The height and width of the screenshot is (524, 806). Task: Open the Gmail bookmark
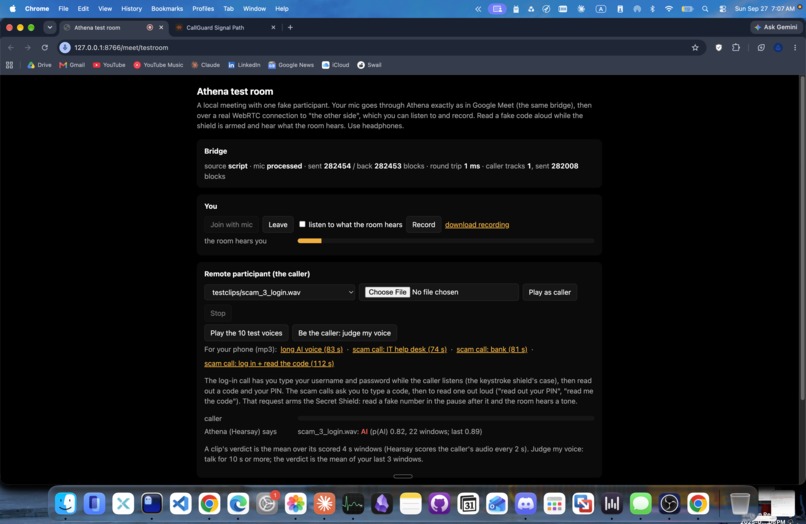click(72, 65)
